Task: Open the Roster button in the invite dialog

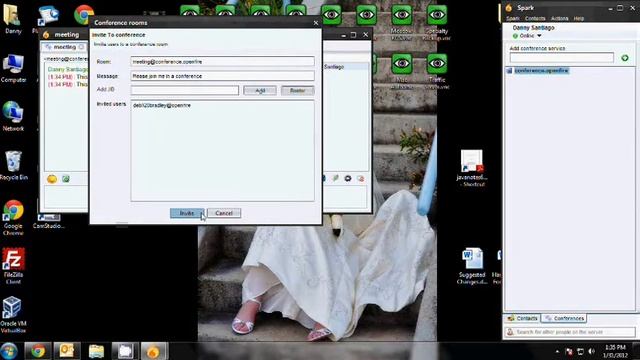Action: tap(297, 90)
